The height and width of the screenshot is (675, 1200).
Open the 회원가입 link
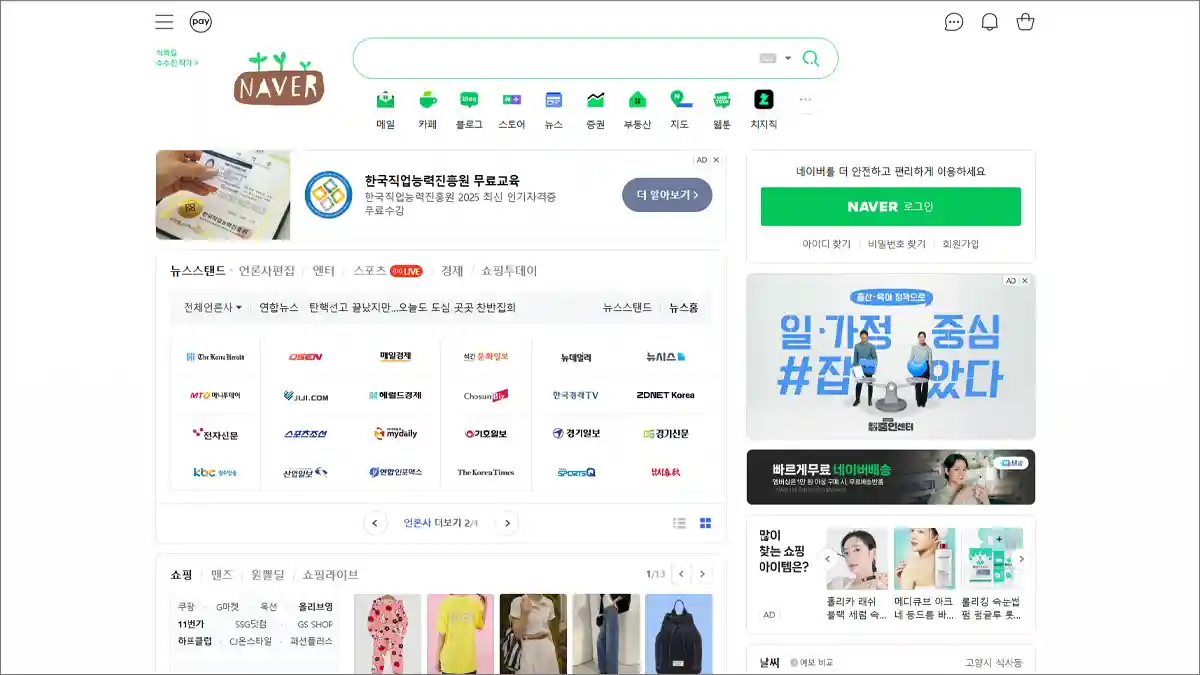961,244
